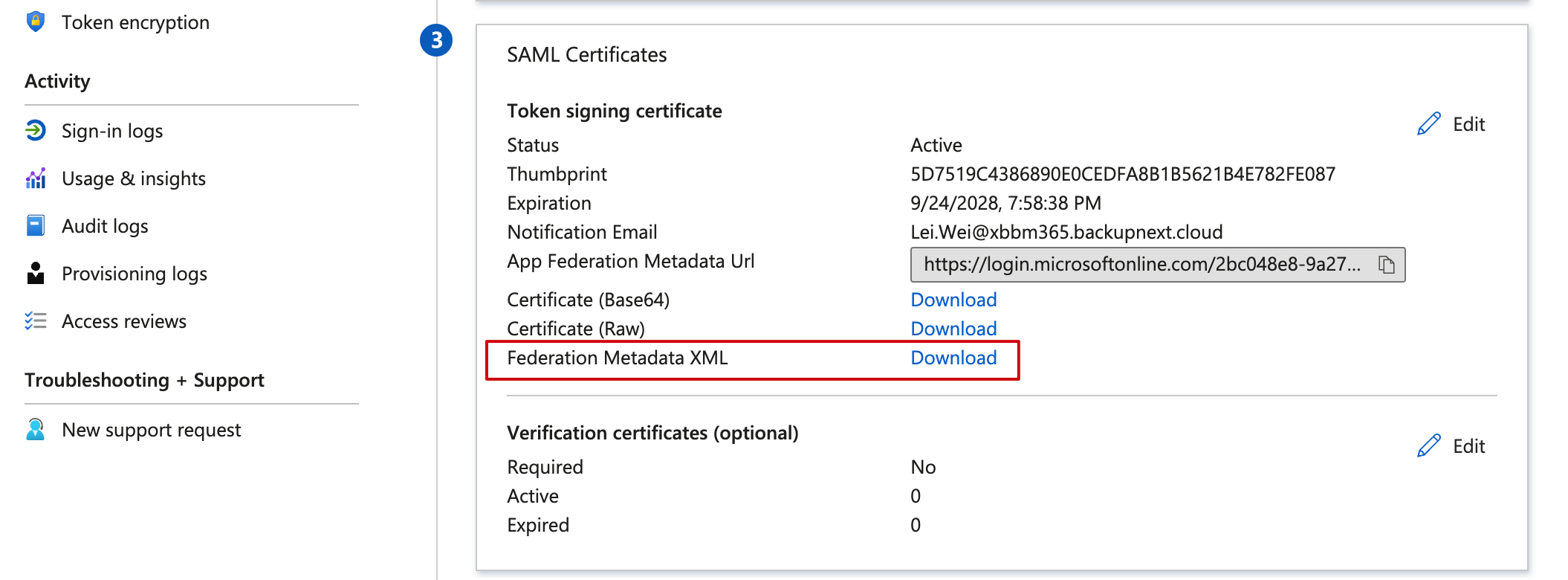Open Provisioning logs page
The height and width of the screenshot is (580, 1568).
point(135,274)
